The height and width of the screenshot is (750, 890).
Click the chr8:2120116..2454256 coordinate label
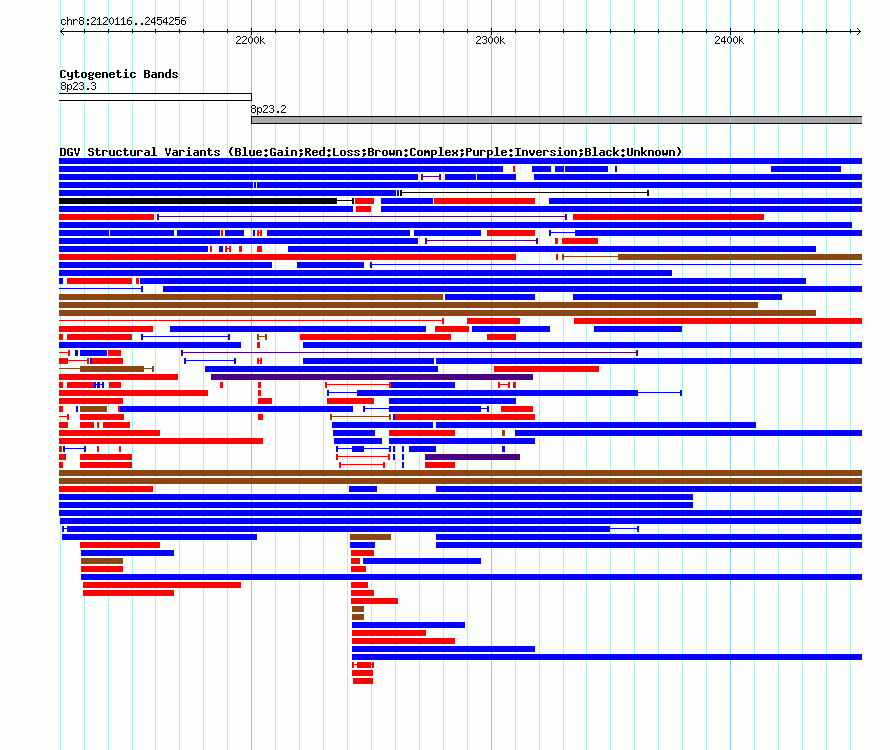pyautogui.click(x=123, y=21)
